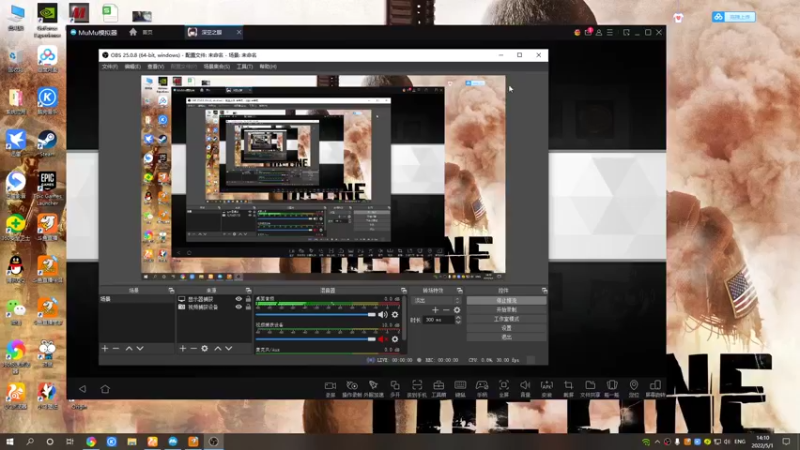
Task: Open the 查看(V) menu in OBS
Action: 156,67
